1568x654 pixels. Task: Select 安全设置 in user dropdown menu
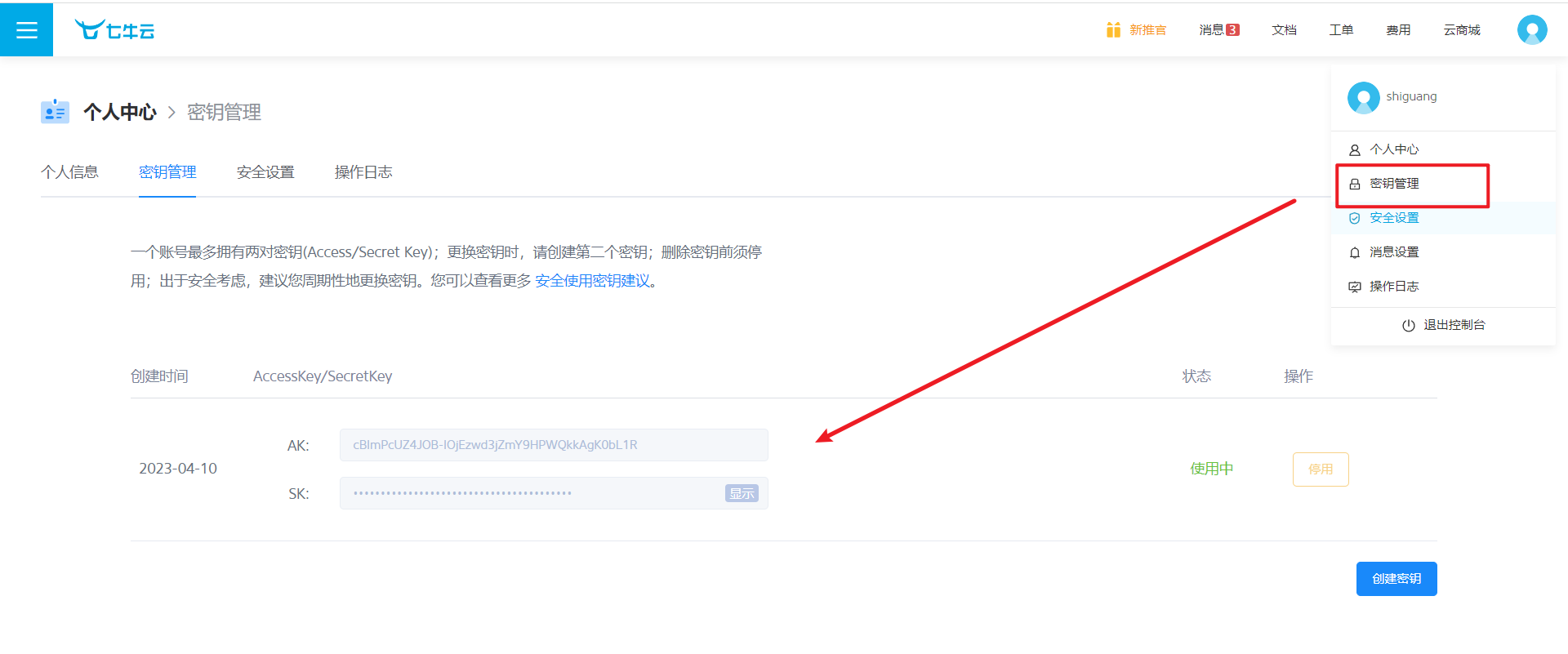[x=1394, y=218]
